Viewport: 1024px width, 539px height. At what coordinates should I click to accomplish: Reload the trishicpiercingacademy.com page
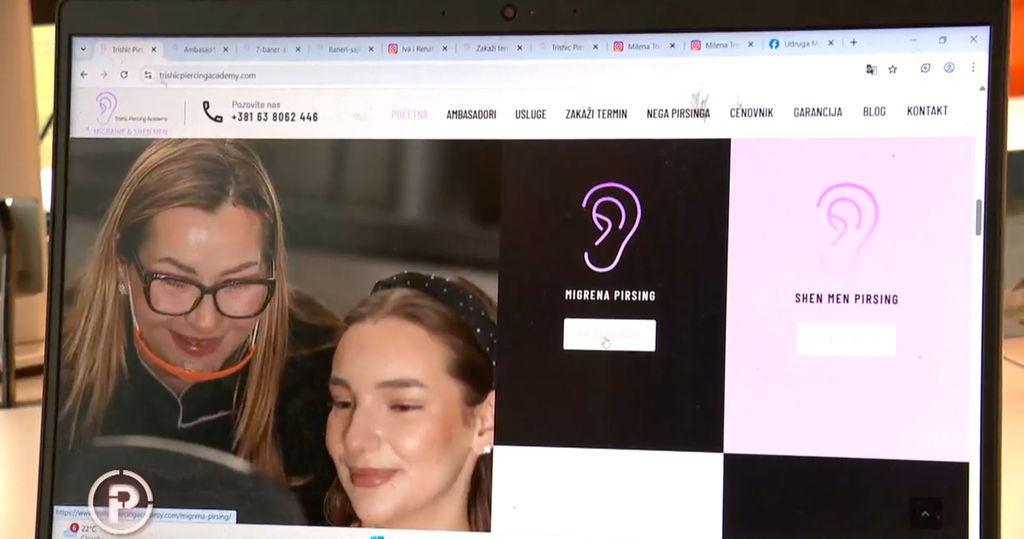click(124, 75)
